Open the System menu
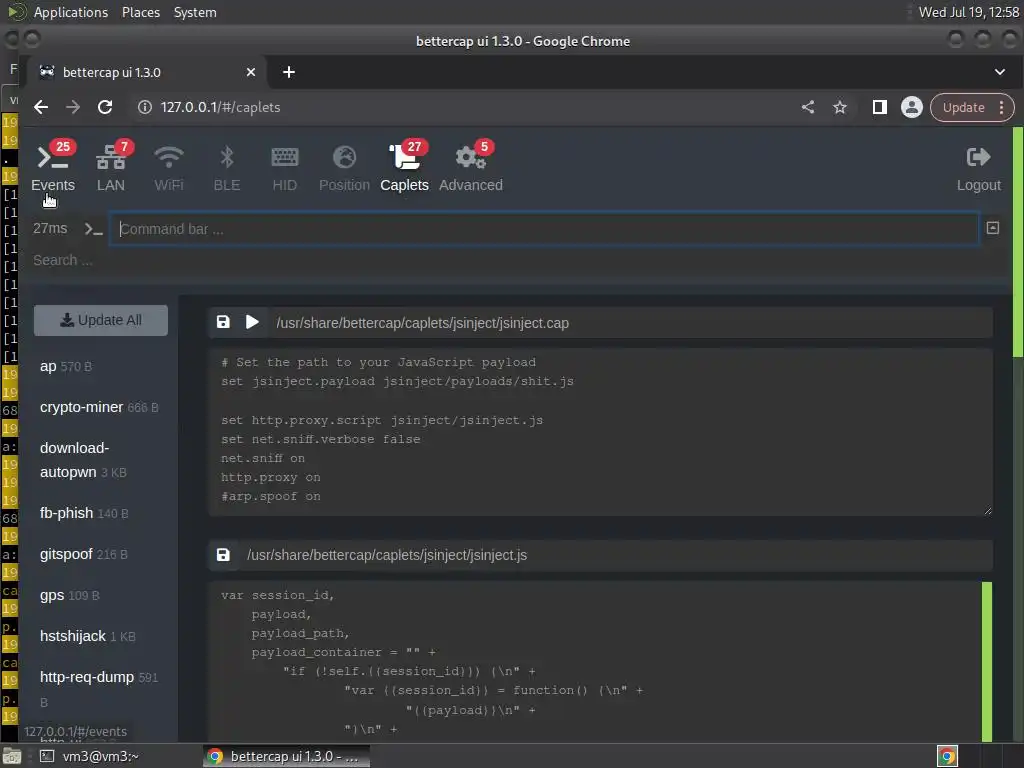This screenshot has height=768, width=1024. (195, 12)
